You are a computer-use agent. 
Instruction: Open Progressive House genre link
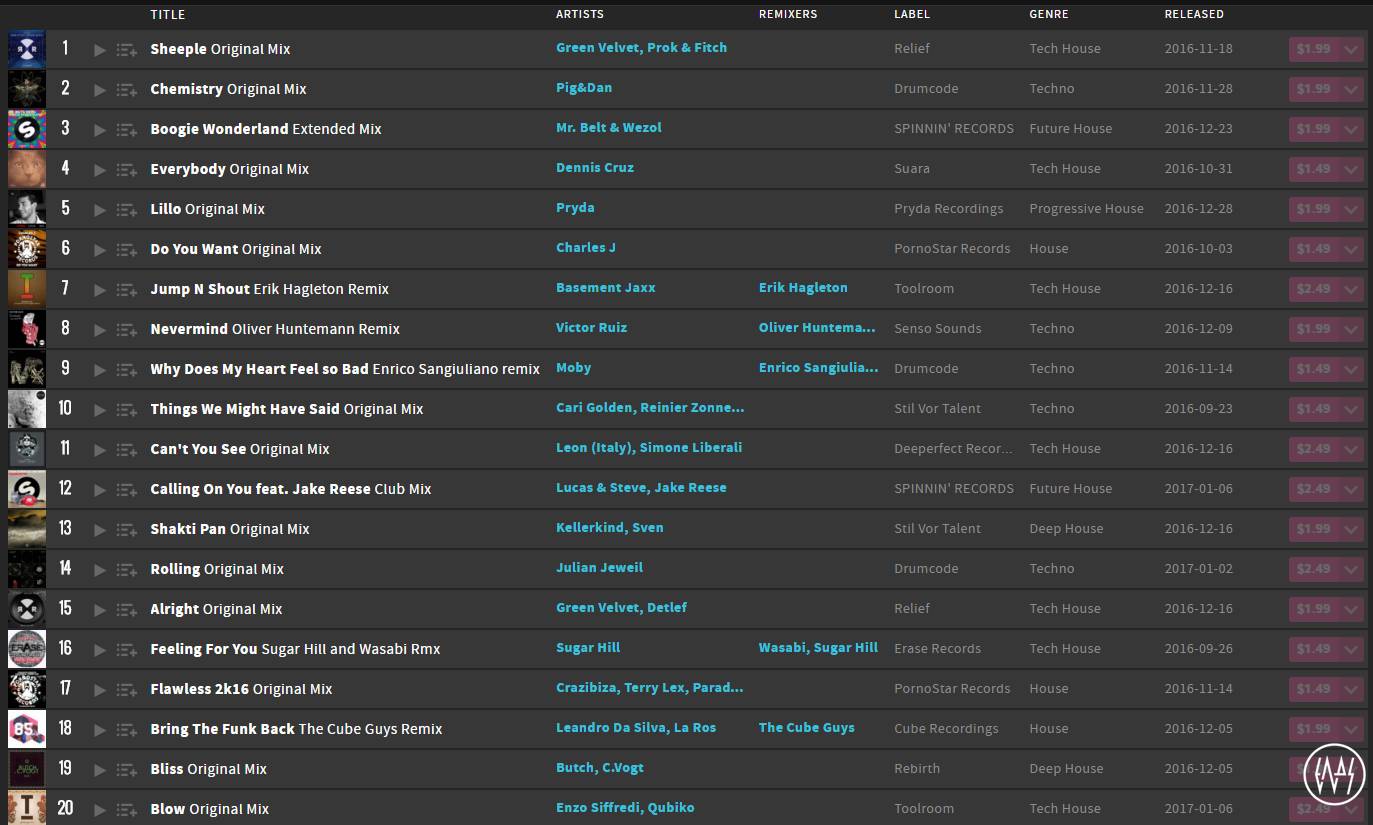[1086, 209]
